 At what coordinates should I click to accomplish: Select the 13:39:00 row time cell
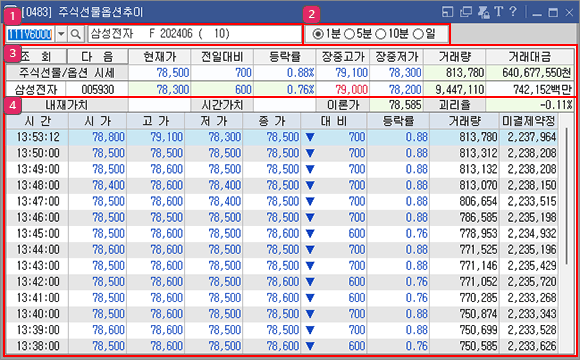pos(37,330)
